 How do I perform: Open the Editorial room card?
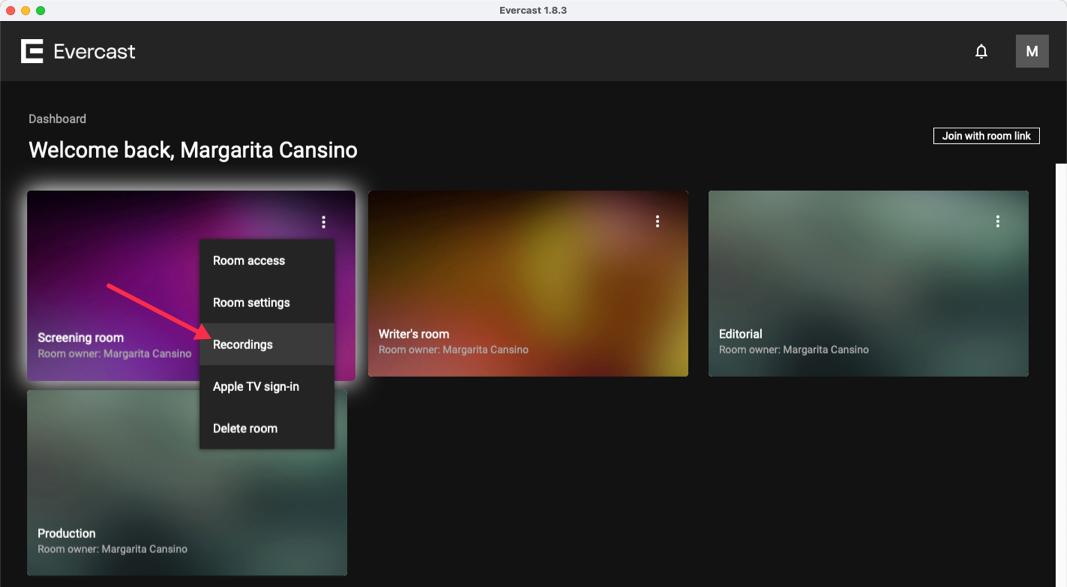[x=868, y=284]
